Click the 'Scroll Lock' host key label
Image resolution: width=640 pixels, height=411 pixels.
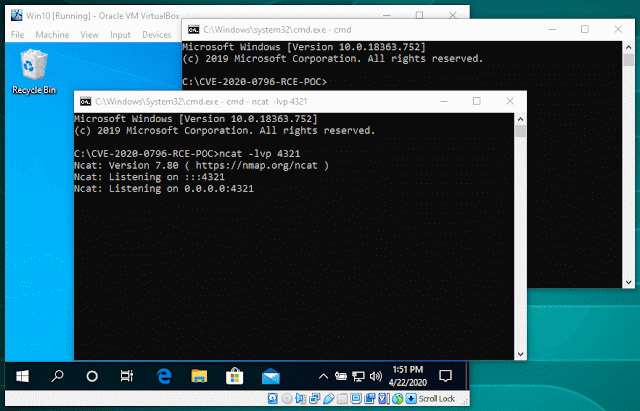[x=437, y=399]
